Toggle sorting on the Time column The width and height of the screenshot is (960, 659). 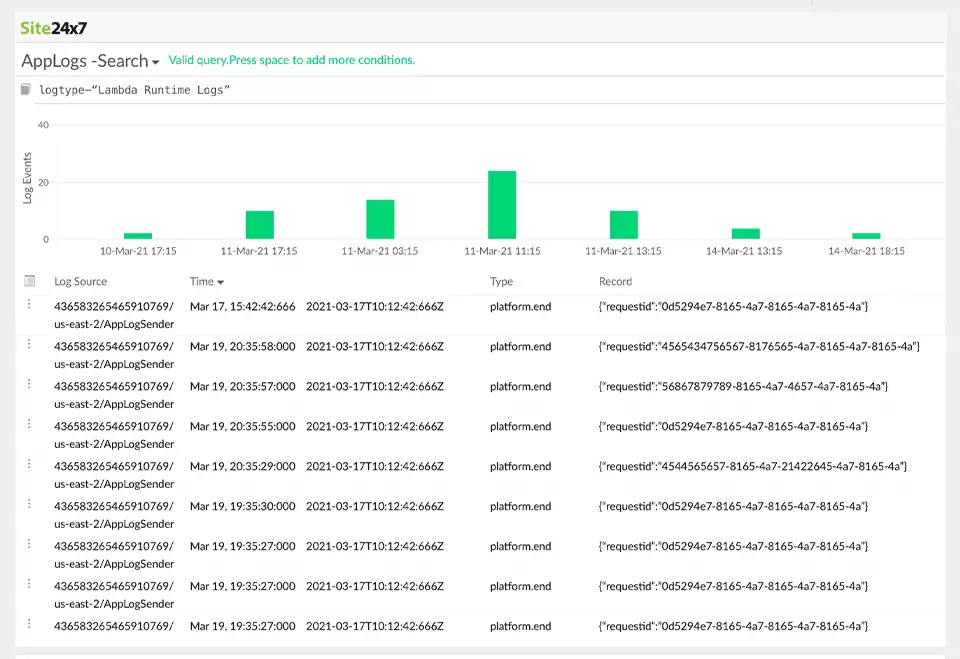205,281
